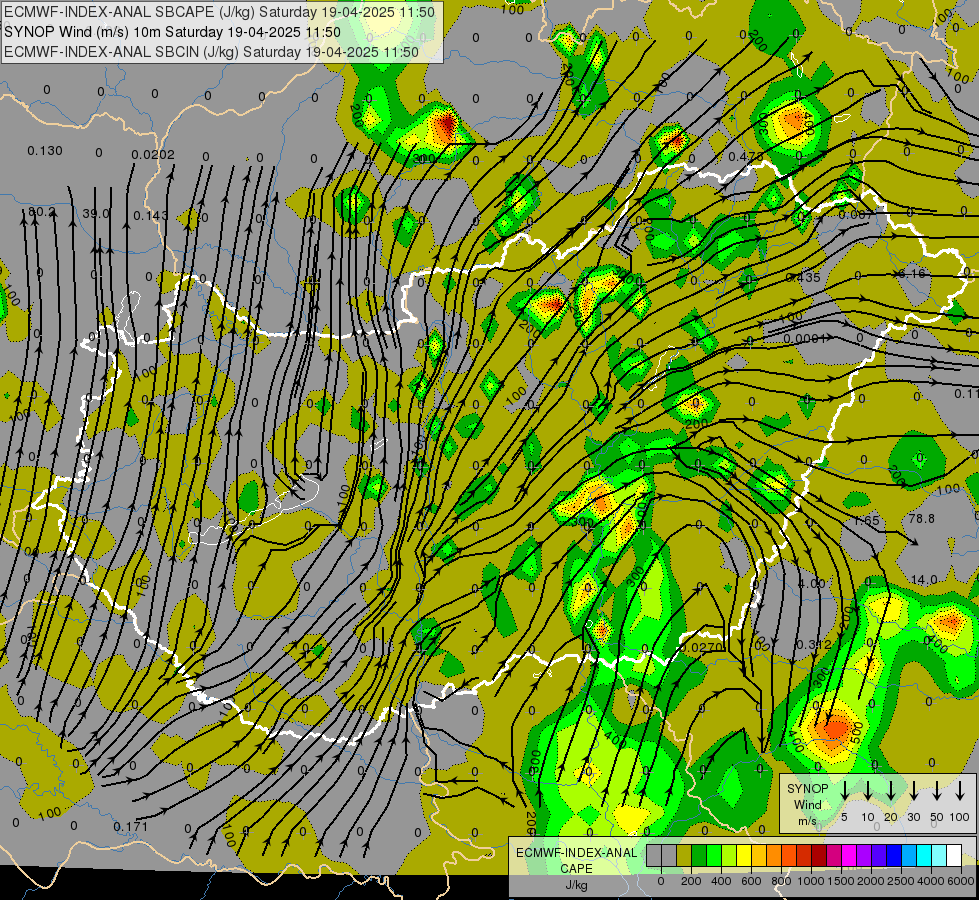Viewport: 979px width, 900px height.
Task: Select the 5 m/s wind arrow in legend
Action: coord(844,790)
